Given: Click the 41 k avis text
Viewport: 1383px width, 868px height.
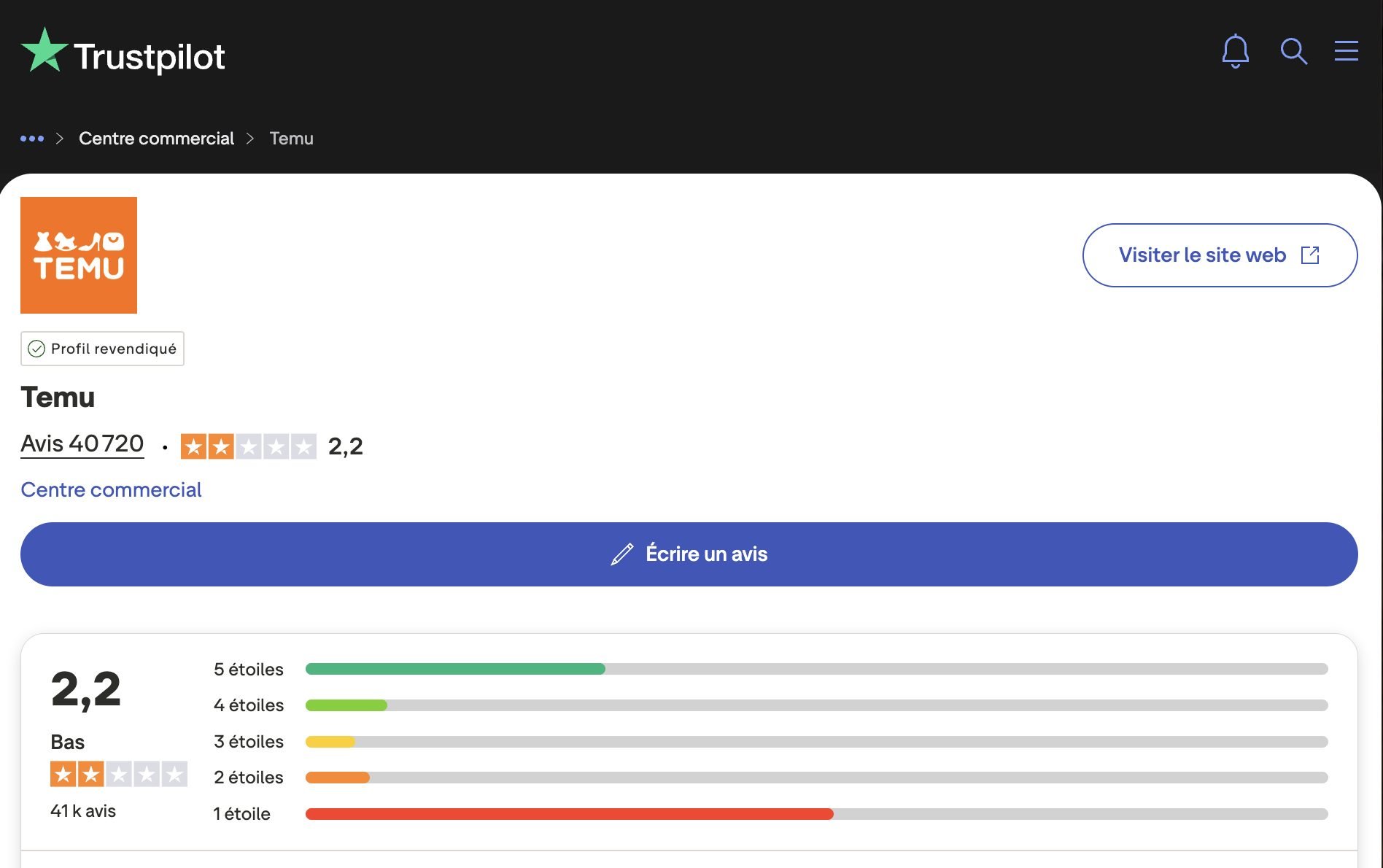Looking at the screenshot, I should (x=83, y=811).
